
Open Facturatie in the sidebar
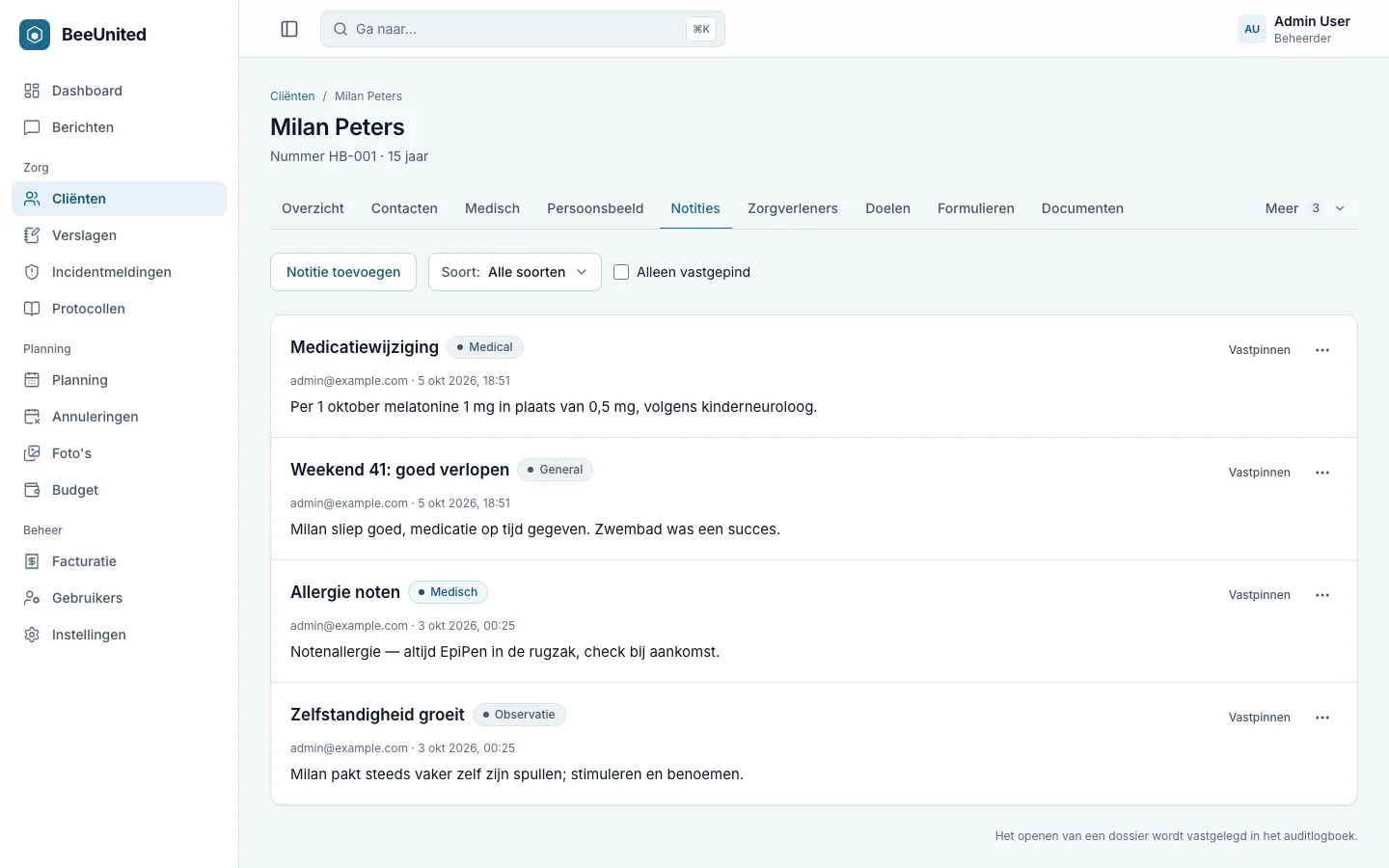[119, 561]
